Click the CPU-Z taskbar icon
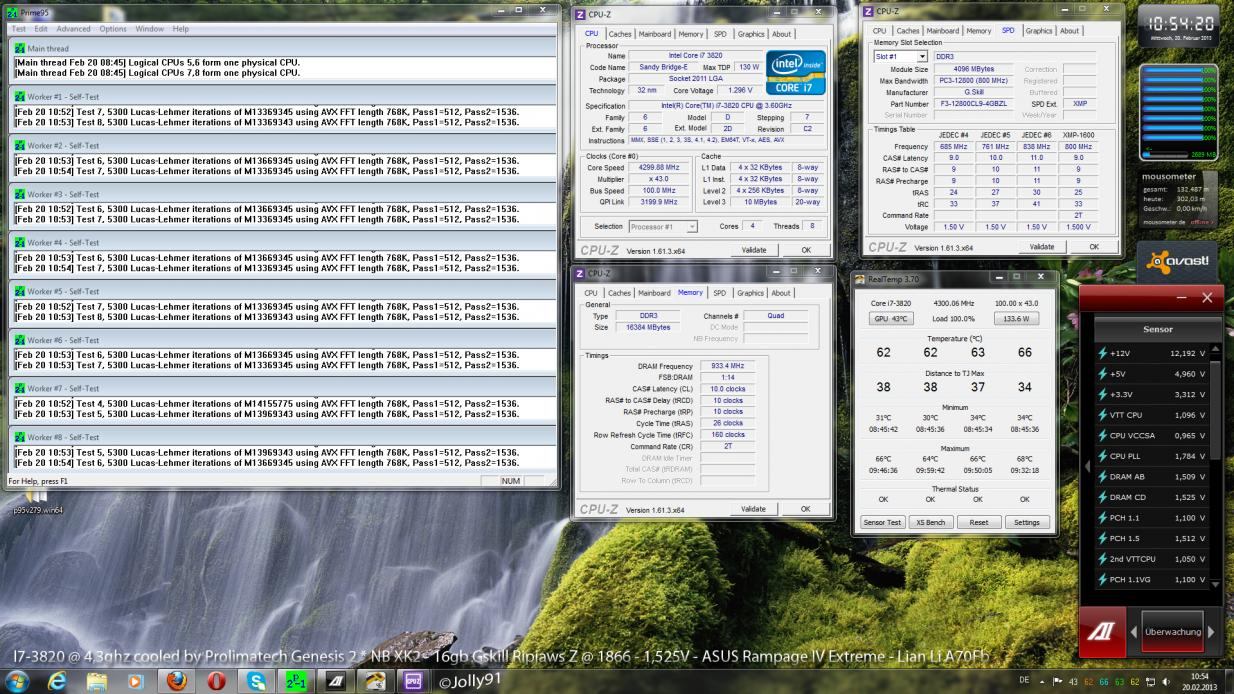 coord(413,680)
